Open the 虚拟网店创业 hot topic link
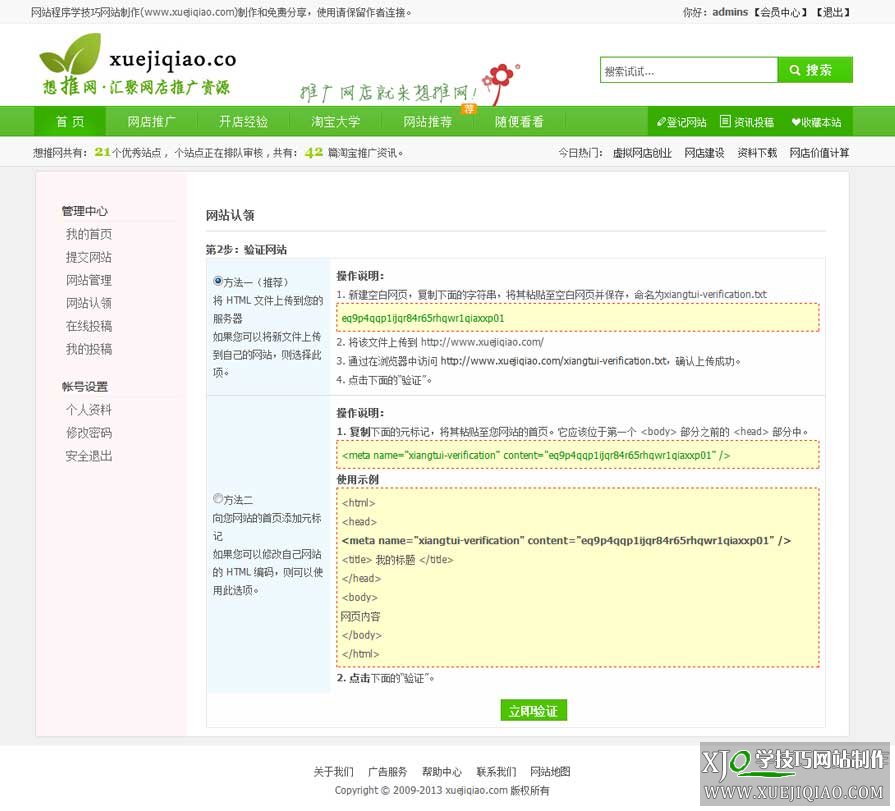Image resolution: width=895 pixels, height=811 pixels. [x=641, y=153]
